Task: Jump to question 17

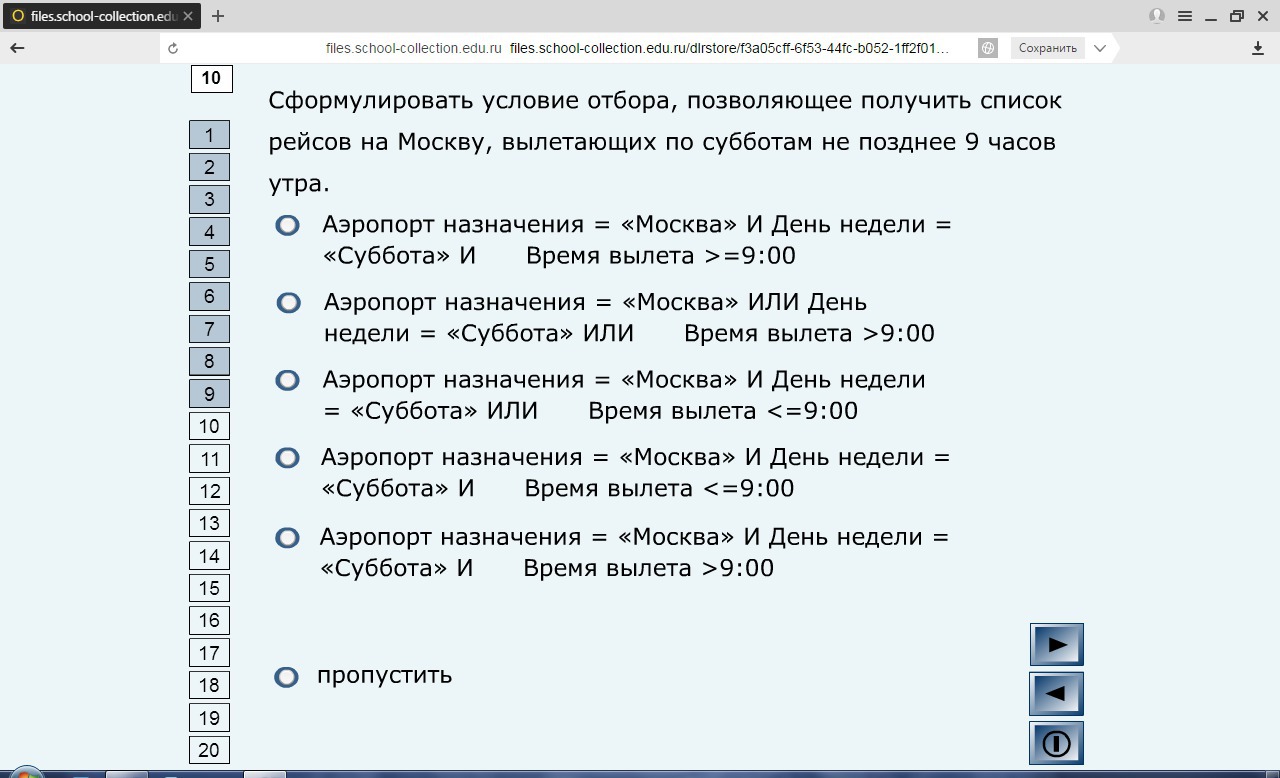Action: 209,653
